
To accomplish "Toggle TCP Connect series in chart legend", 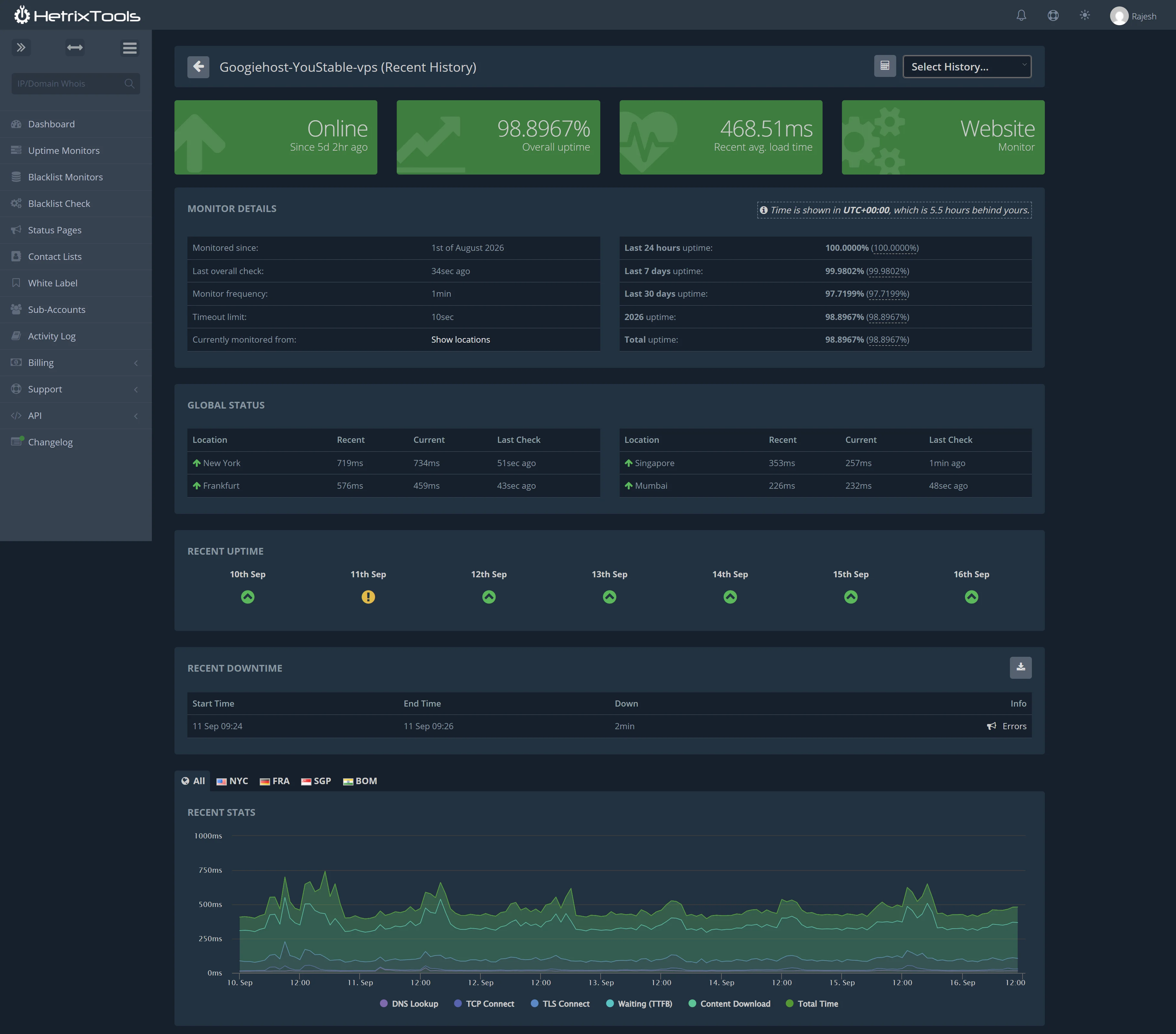I will pos(484,1004).
